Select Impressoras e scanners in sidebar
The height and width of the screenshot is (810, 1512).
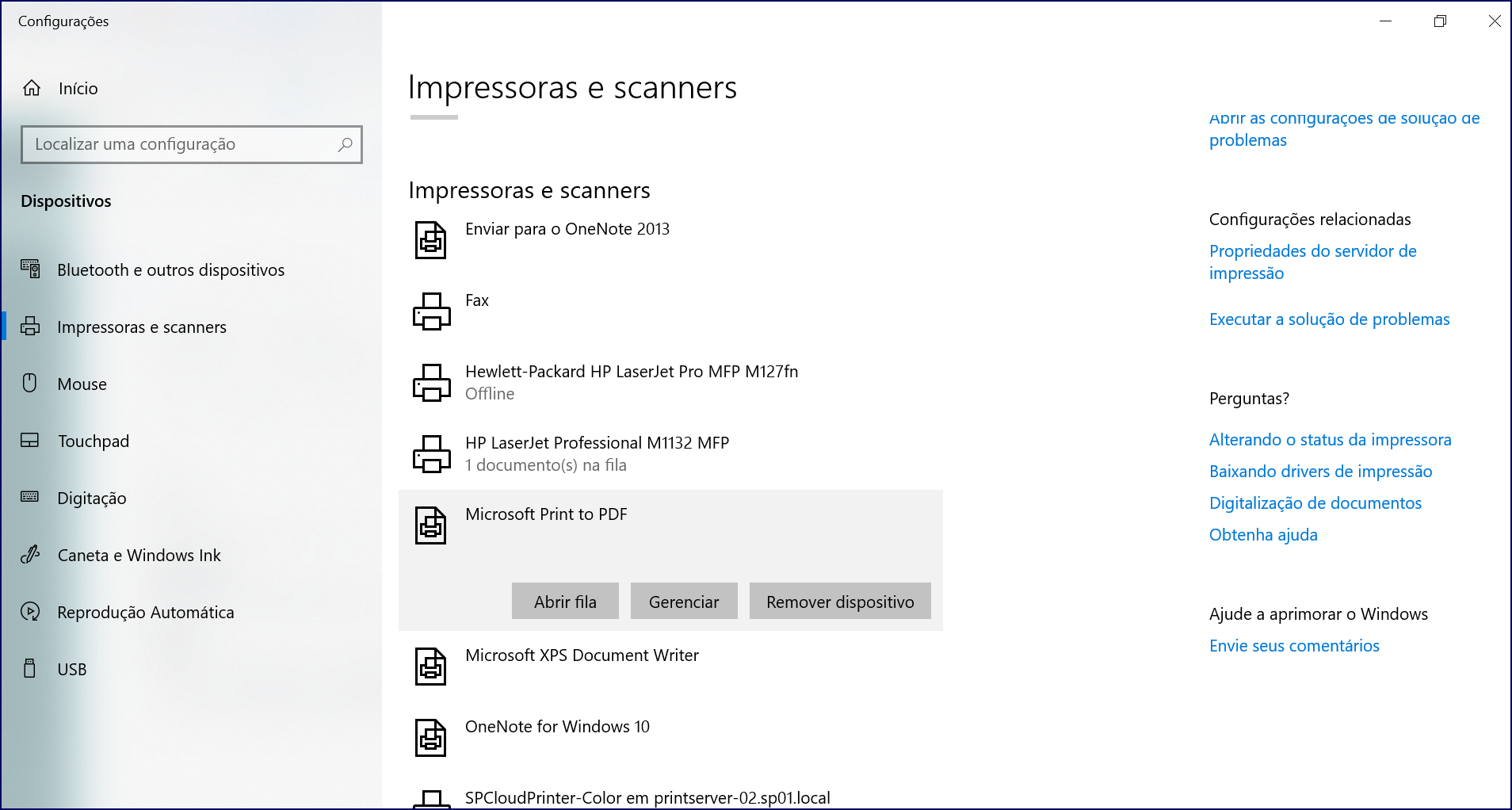142,327
